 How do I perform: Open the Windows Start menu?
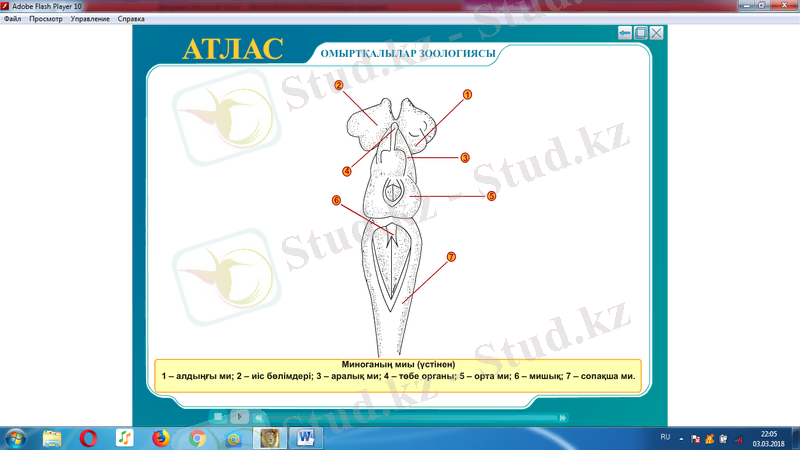coord(15,438)
